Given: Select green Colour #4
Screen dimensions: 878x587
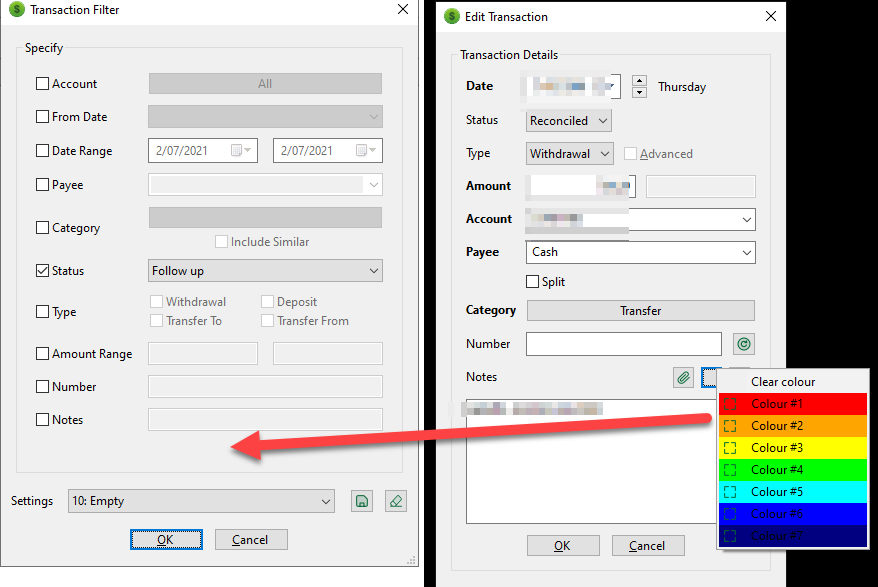Looking at the screenshot, I should click(x=793, y=469).
